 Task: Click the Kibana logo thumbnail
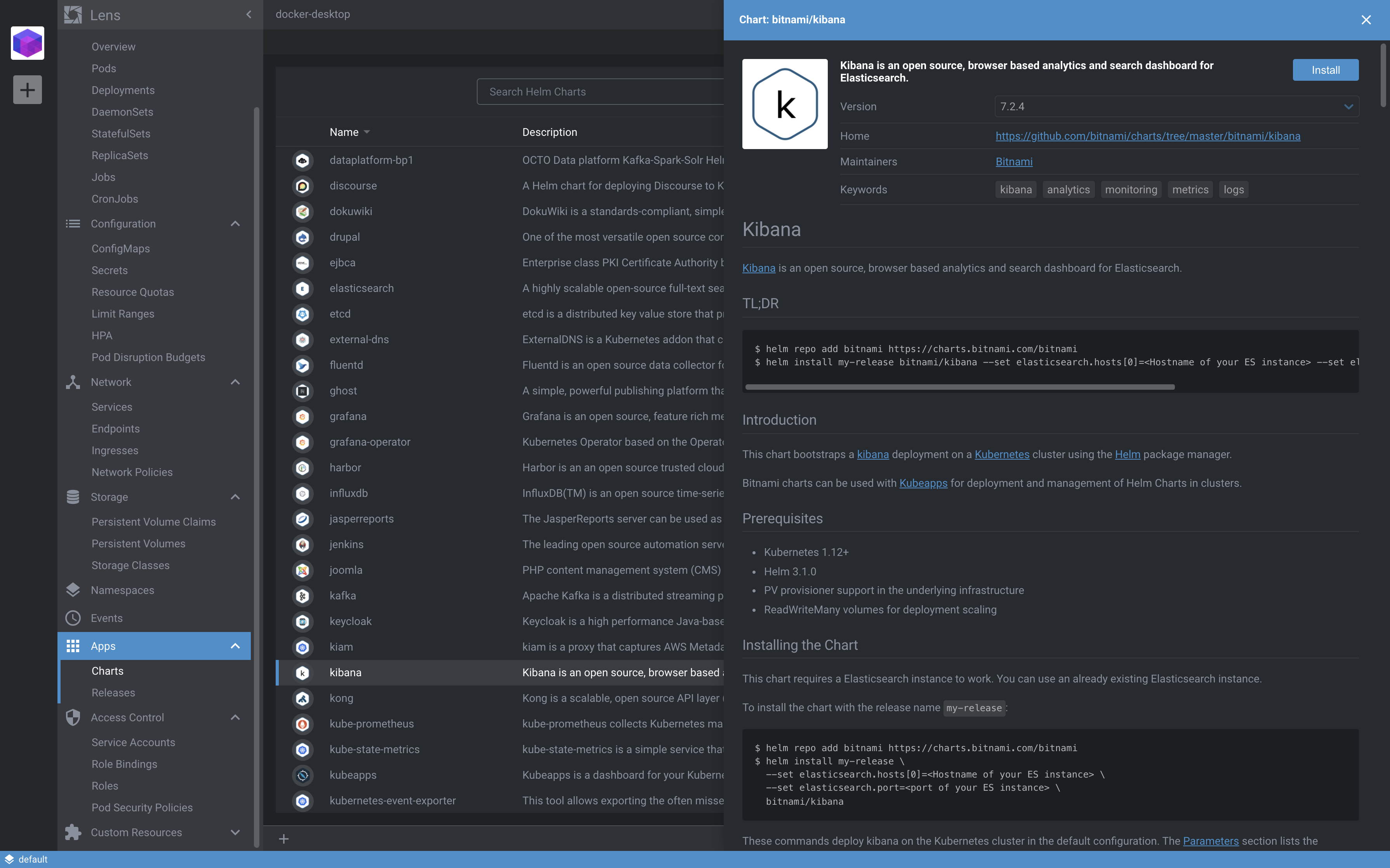[785, 104]
